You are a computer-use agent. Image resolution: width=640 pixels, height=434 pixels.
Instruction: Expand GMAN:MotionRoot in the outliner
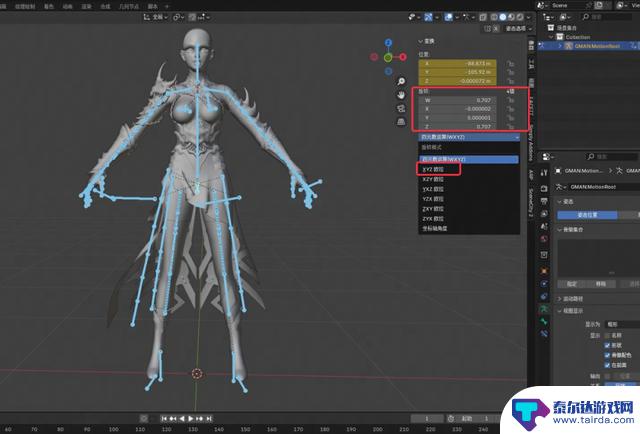coord(560,46)
